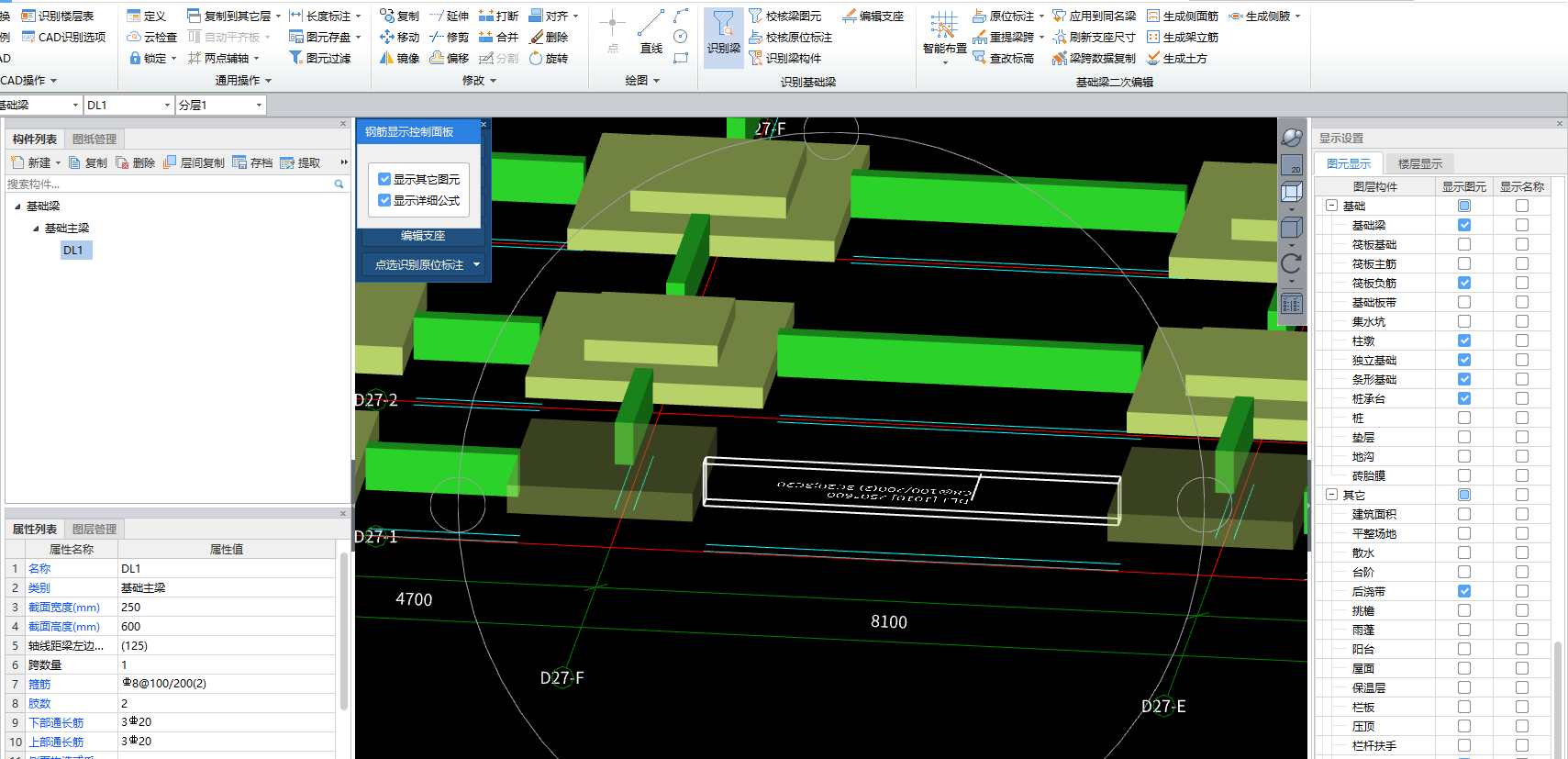This screenshot has width=1568, height=759.
Task: Select the 直线 line drawing tool
Action: [651, 34]
